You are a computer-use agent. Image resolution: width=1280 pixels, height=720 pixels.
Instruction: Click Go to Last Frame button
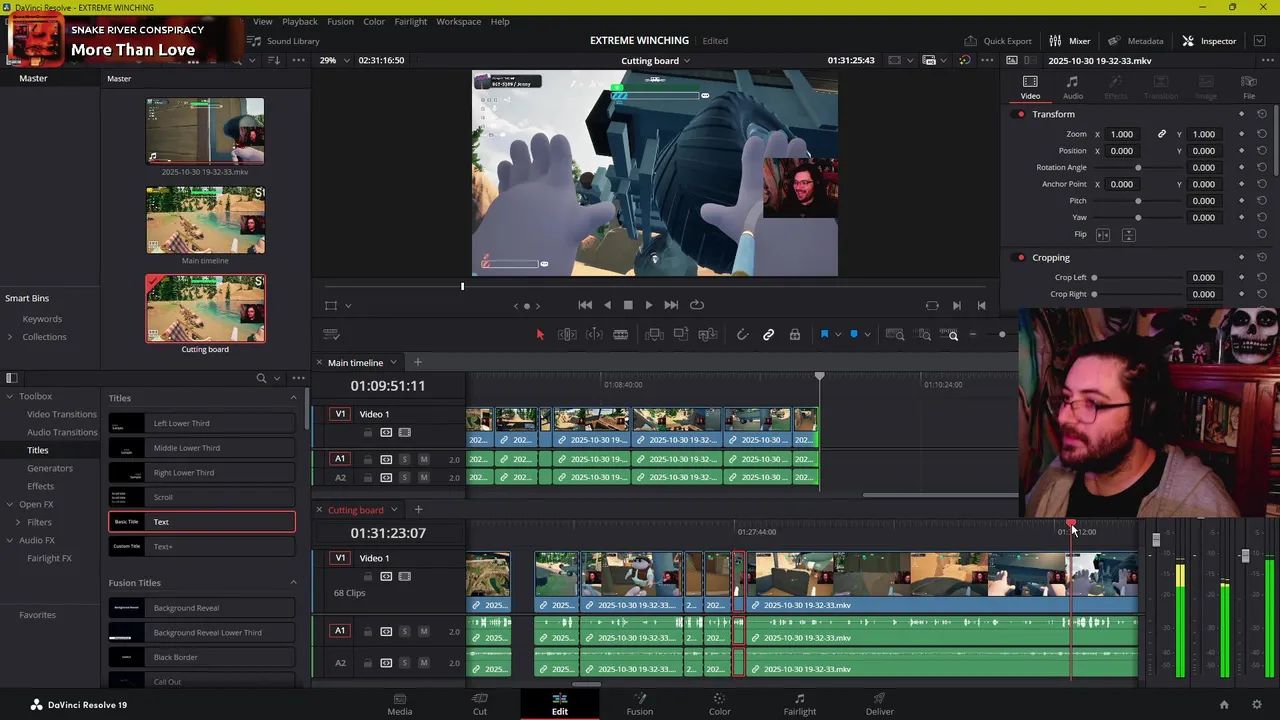coord(671,305)
